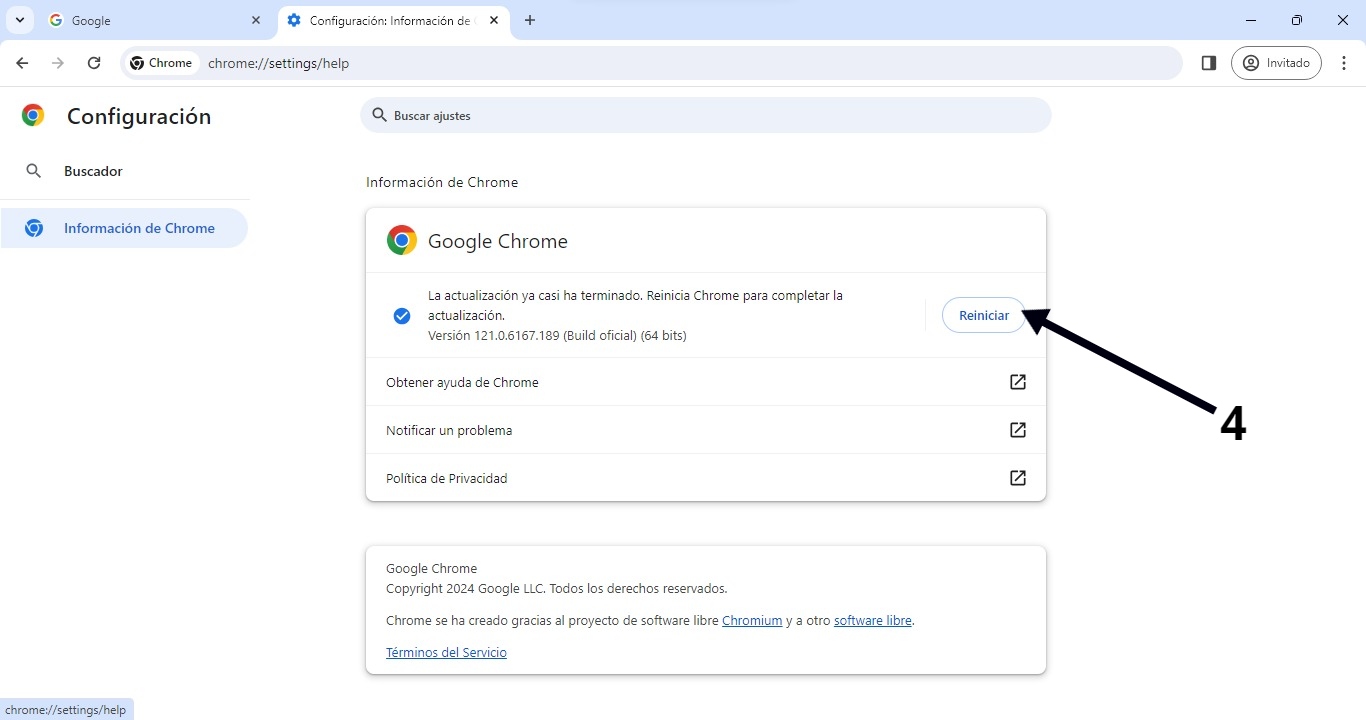Open the tab search dropdown arrow
Viewport: 1366px width, 720px height.
19,20
